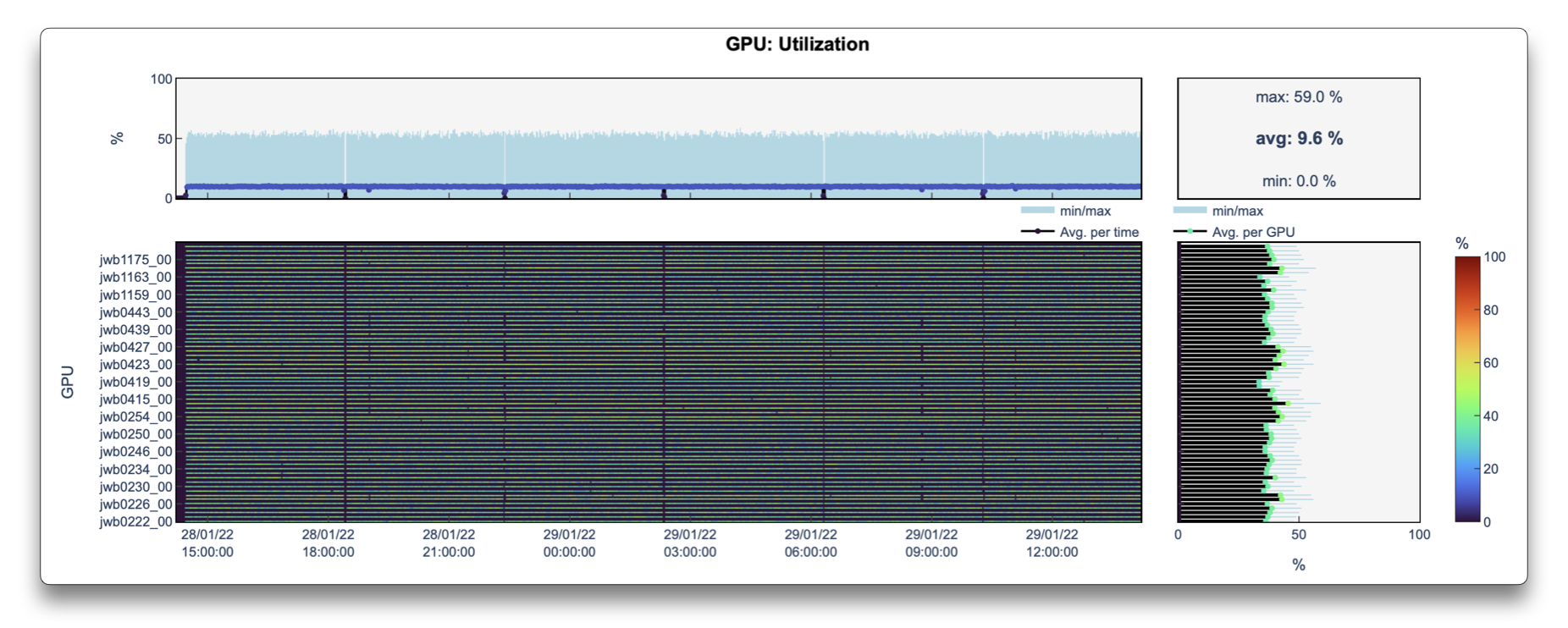Click the "max: 59.0 %" statistic
This screenshot has height=628, width=1568.
(x=1299, y=97)
